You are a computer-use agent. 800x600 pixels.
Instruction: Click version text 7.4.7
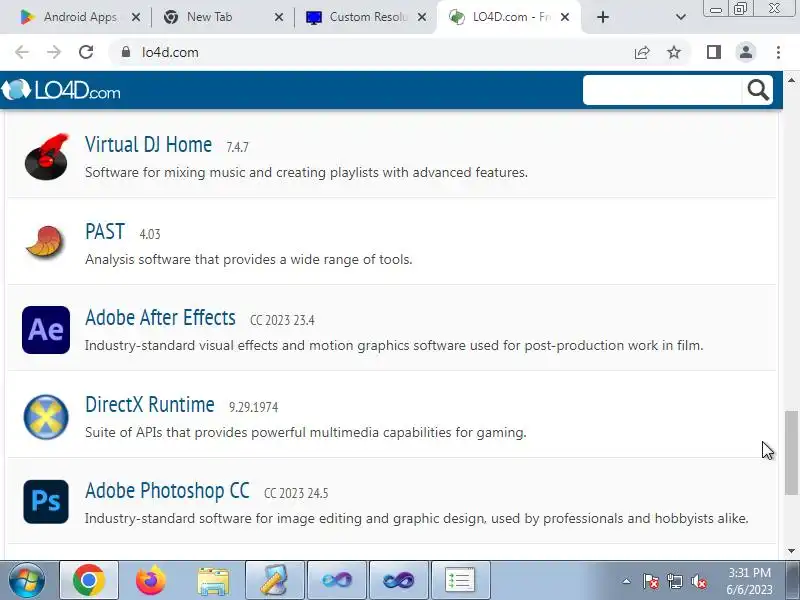(x=237, y=147)
